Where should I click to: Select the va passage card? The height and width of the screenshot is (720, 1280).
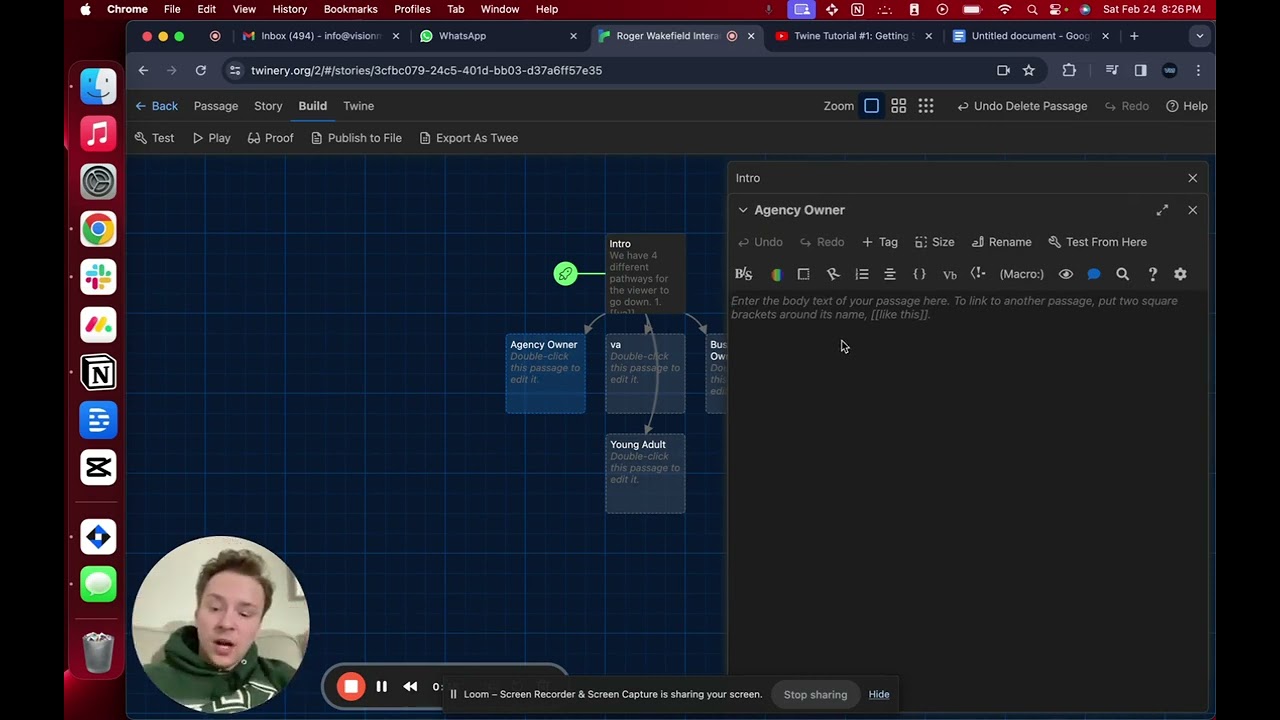click(645, 373)
